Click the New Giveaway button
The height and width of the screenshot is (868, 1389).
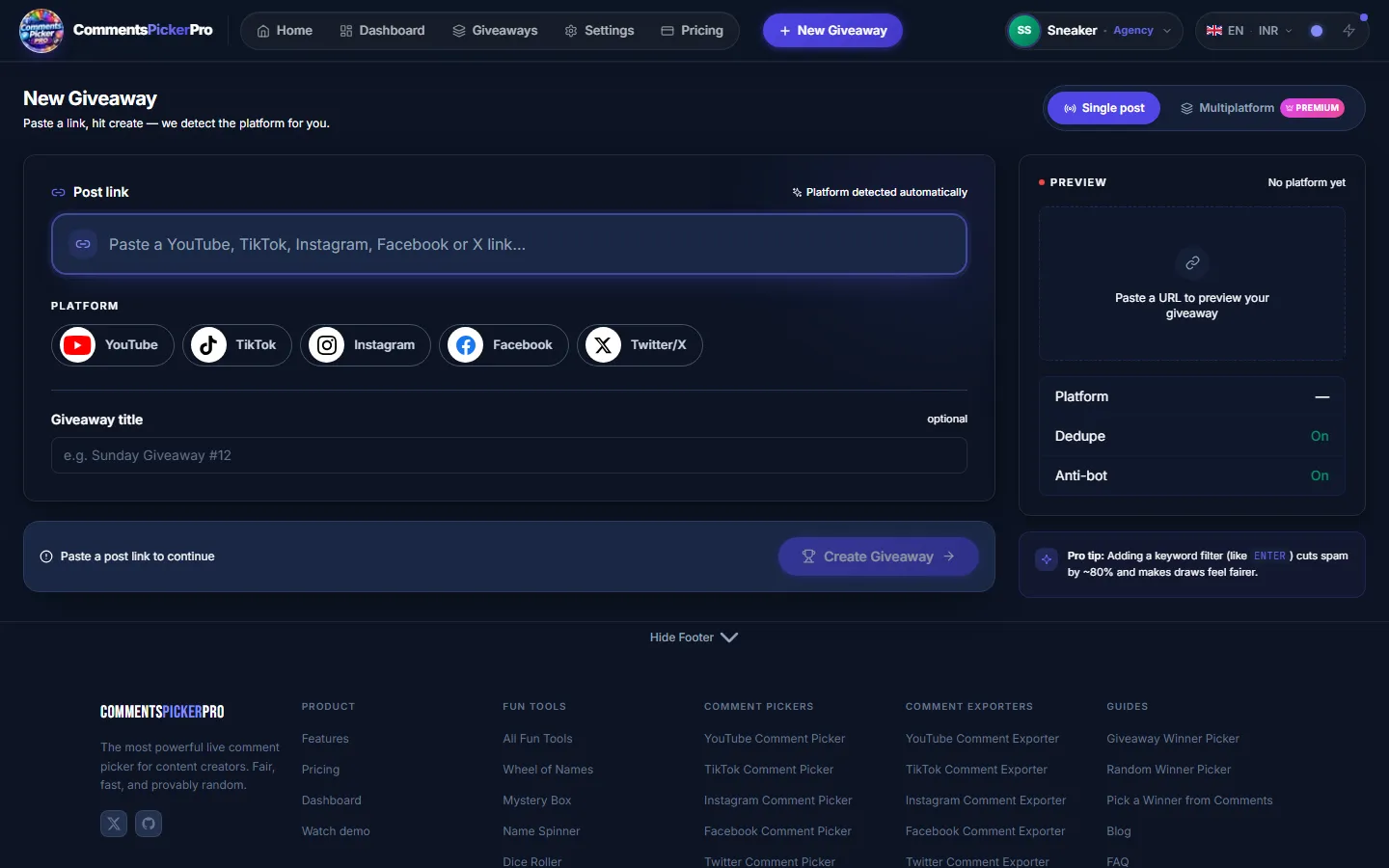coord(832,31)
